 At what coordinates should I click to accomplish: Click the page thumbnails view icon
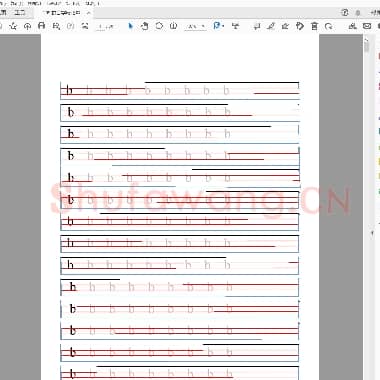tap(85, 26)
